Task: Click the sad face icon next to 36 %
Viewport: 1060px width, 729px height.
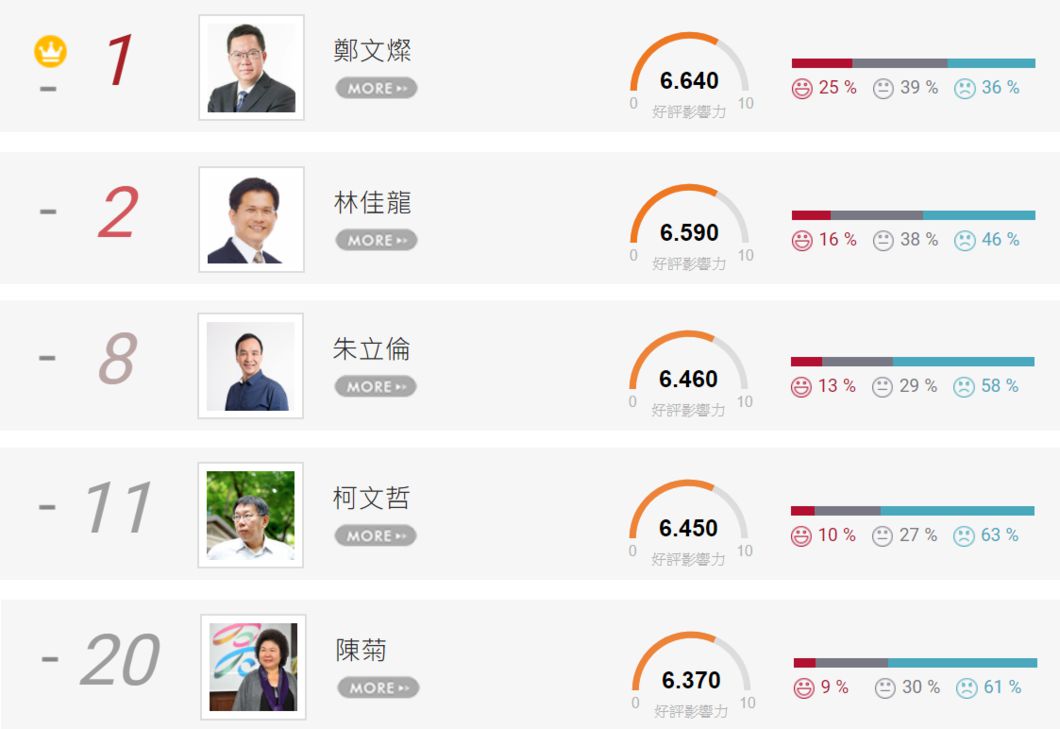Action: coord(965,88)
